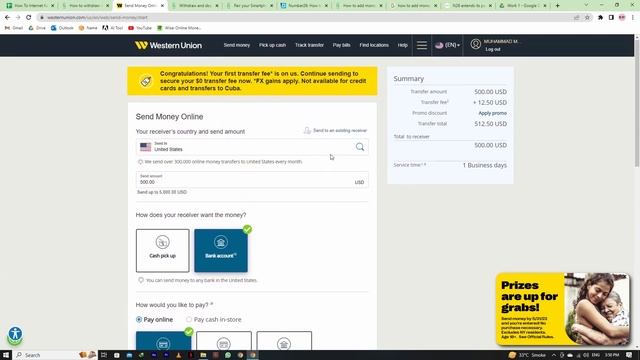
Task: Click the Apply promo link
Action: [492, 113]
